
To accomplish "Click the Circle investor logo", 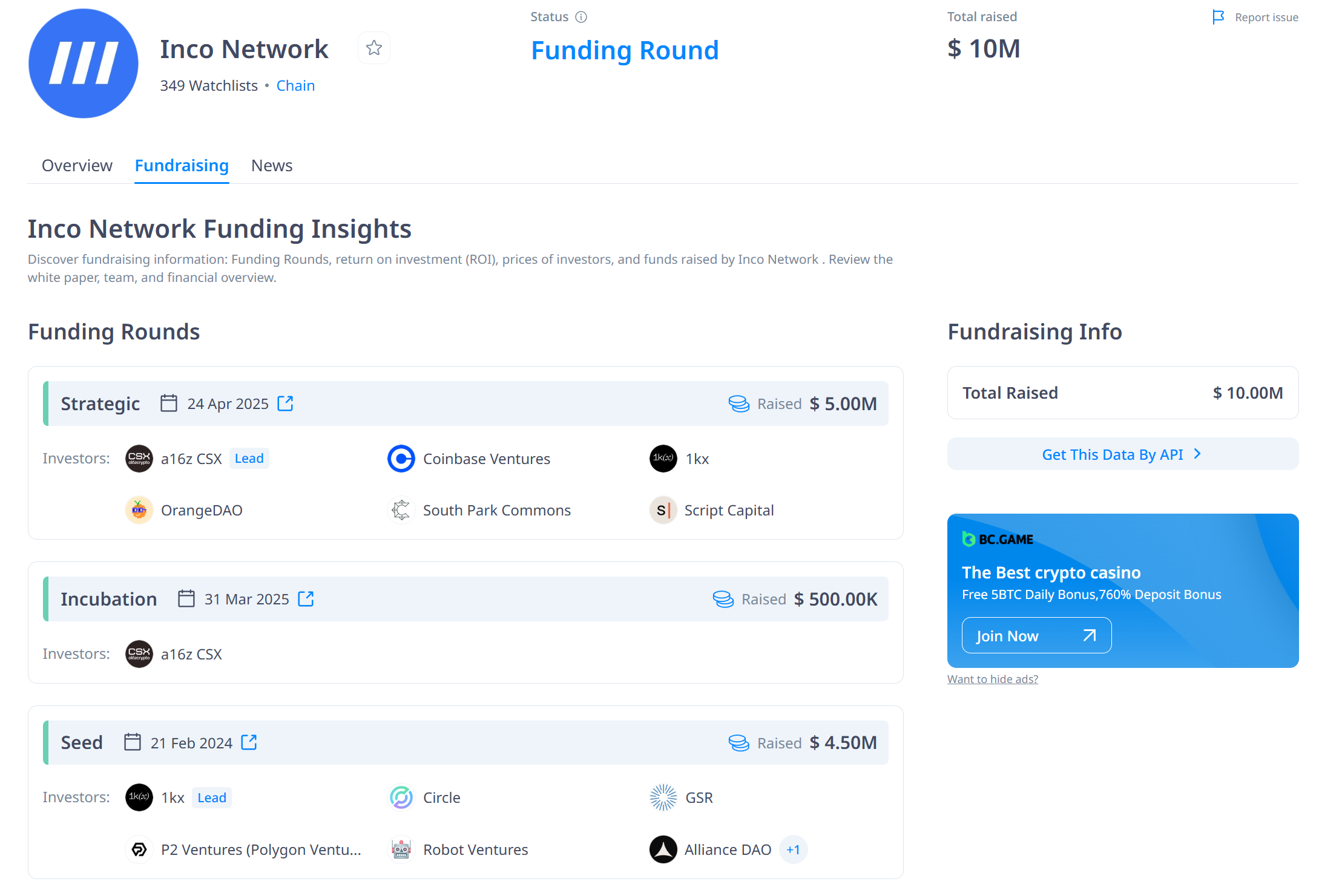I will [x=401, y=797].
